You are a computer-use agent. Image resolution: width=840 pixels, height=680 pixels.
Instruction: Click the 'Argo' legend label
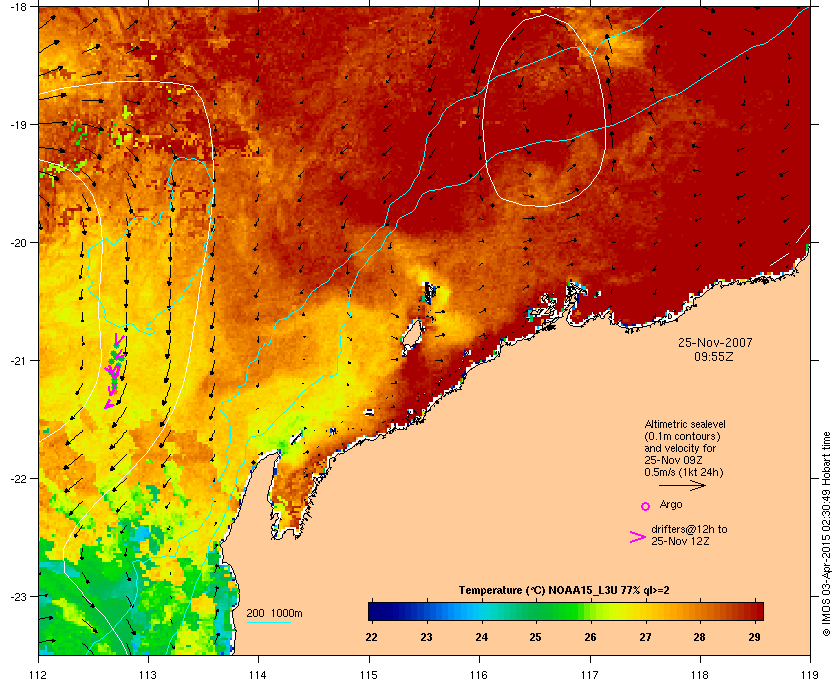click(671, 504)
